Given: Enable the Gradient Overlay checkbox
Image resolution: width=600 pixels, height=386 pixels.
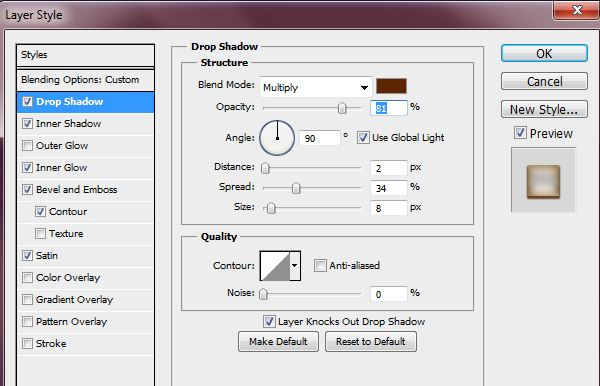Looking at the screenshot, I should tap(27, 300).
